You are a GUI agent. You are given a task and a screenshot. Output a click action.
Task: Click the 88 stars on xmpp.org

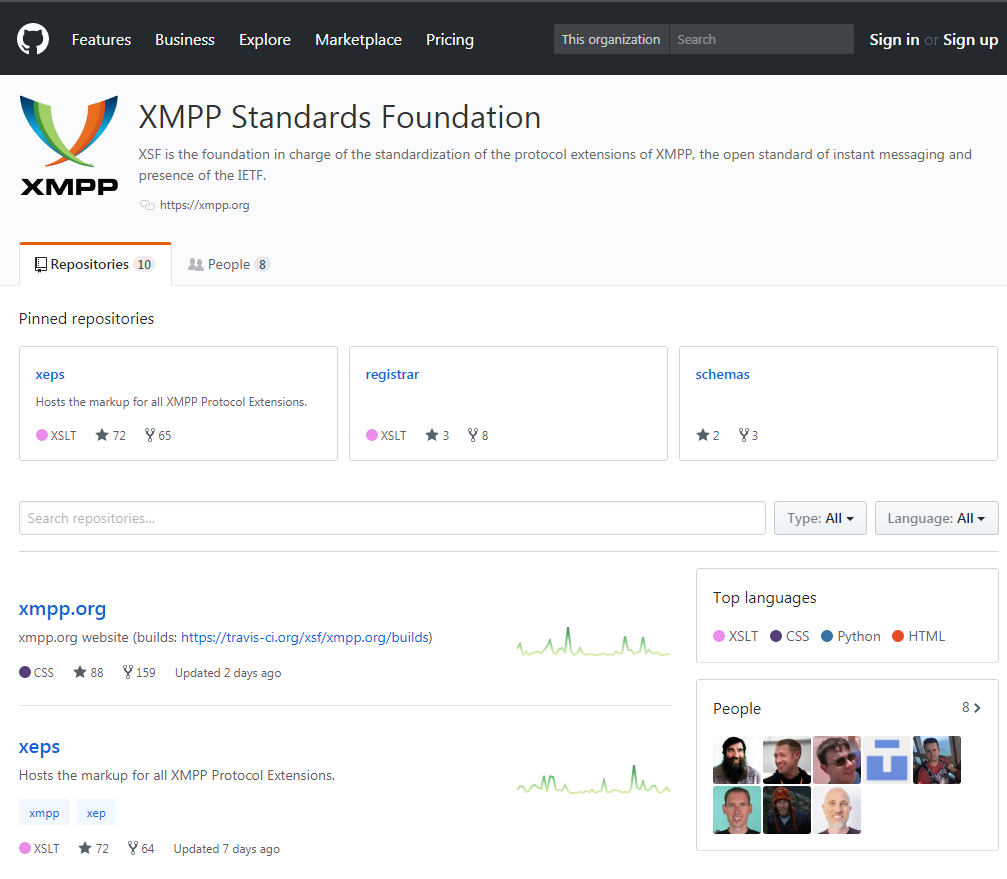89,673
